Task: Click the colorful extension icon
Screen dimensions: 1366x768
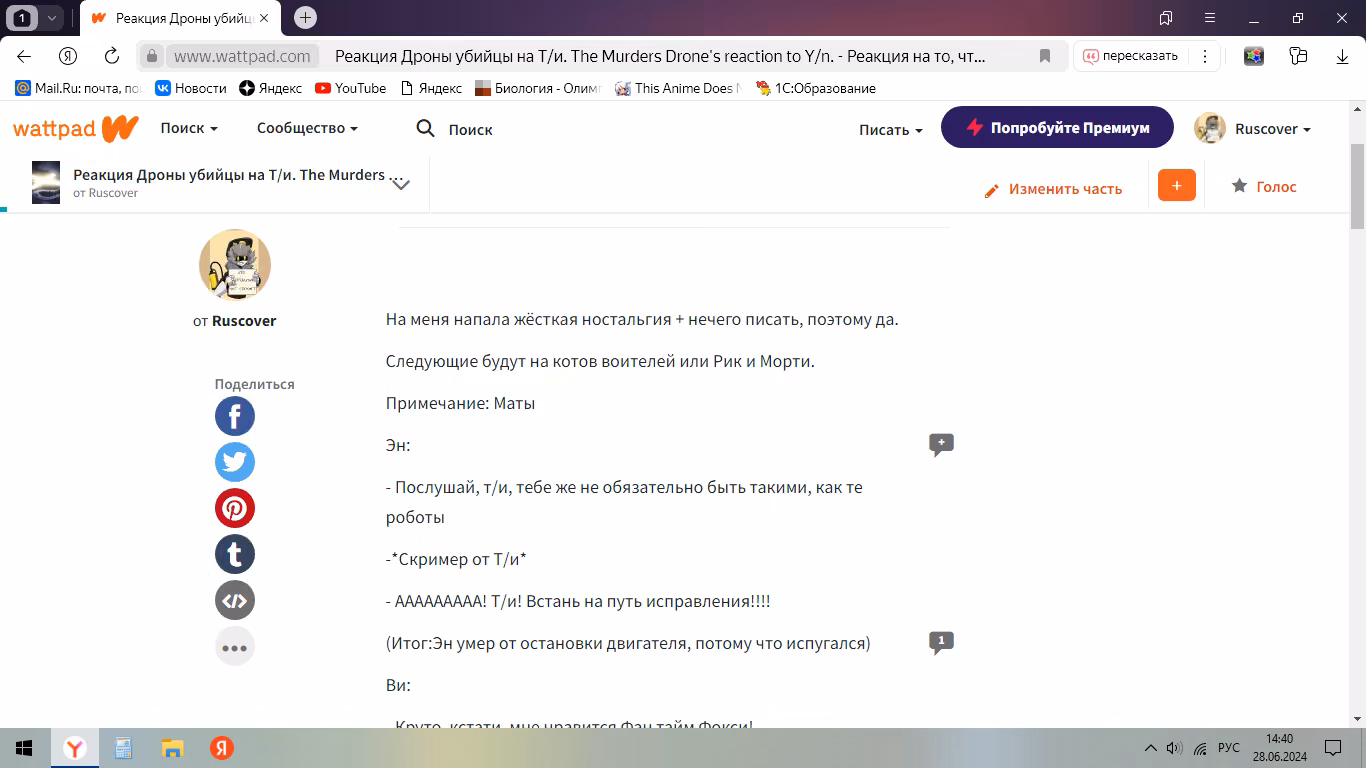Action: coord(1254,56)
